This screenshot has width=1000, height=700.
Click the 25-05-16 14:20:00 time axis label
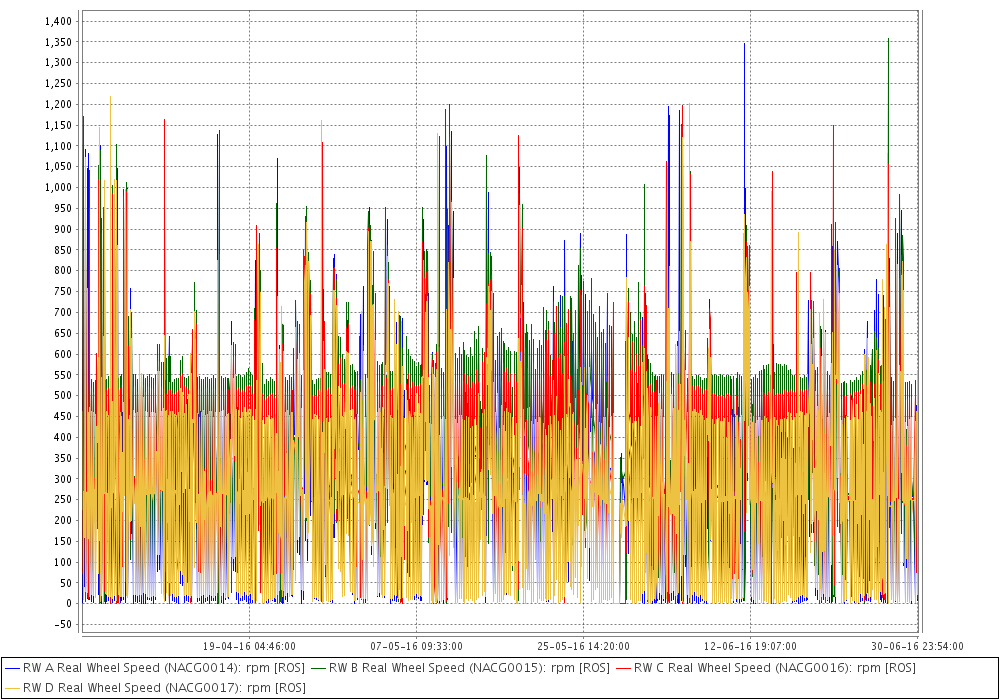(x=584, y=646)
